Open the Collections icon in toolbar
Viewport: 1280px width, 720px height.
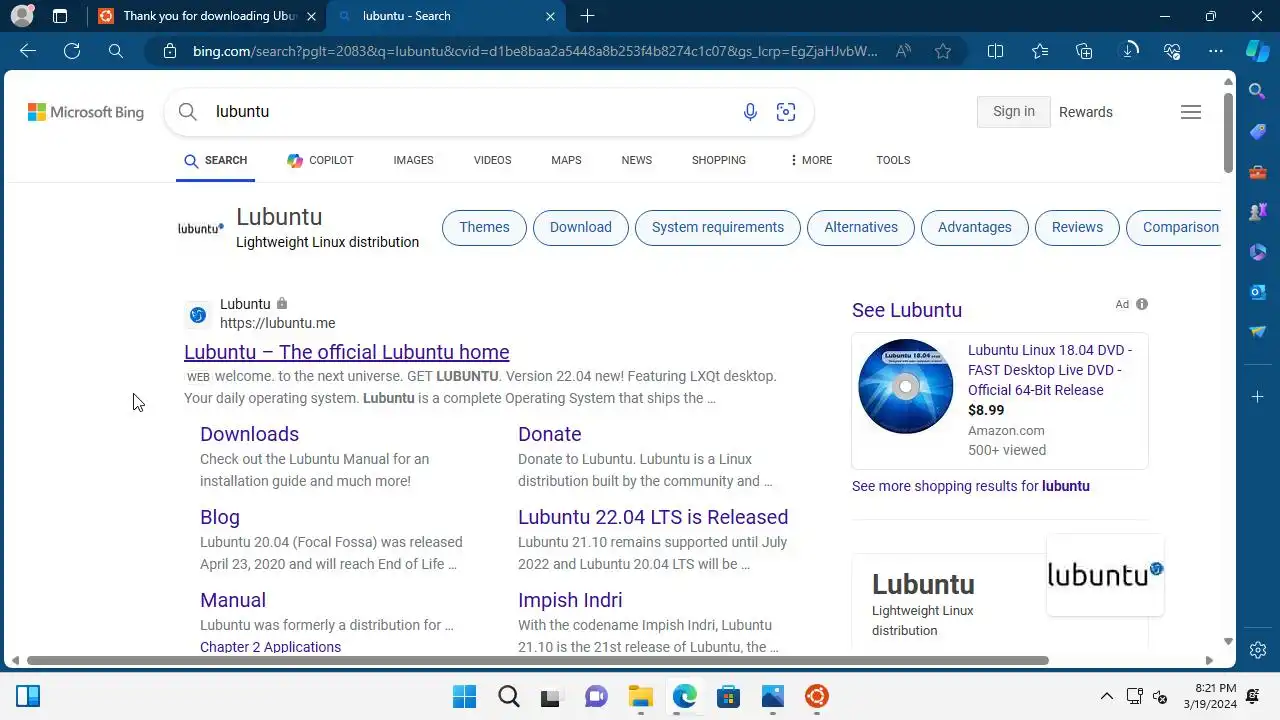(x=1084, y=51)
